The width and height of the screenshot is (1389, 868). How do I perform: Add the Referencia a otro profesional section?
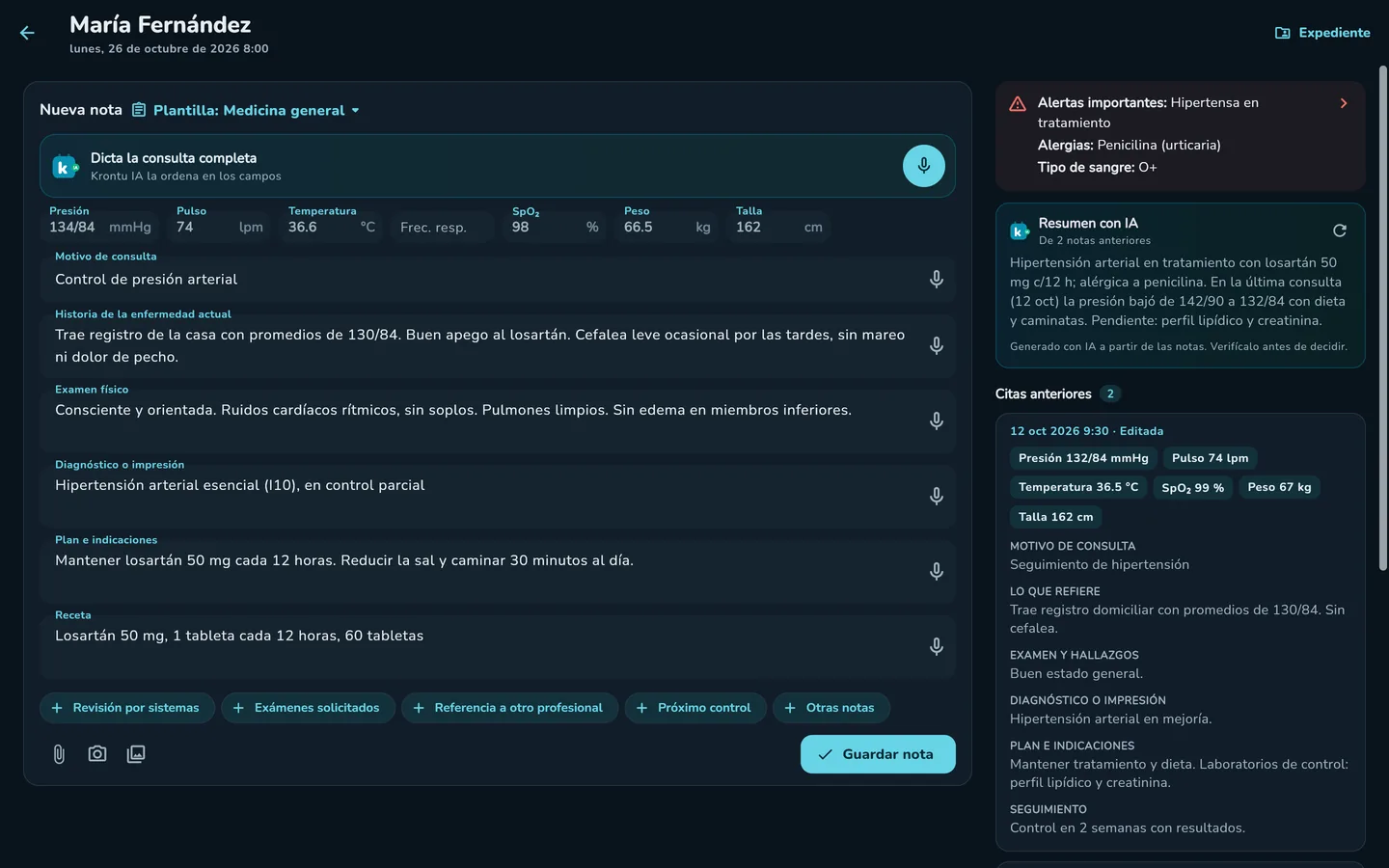coord(510,708)
